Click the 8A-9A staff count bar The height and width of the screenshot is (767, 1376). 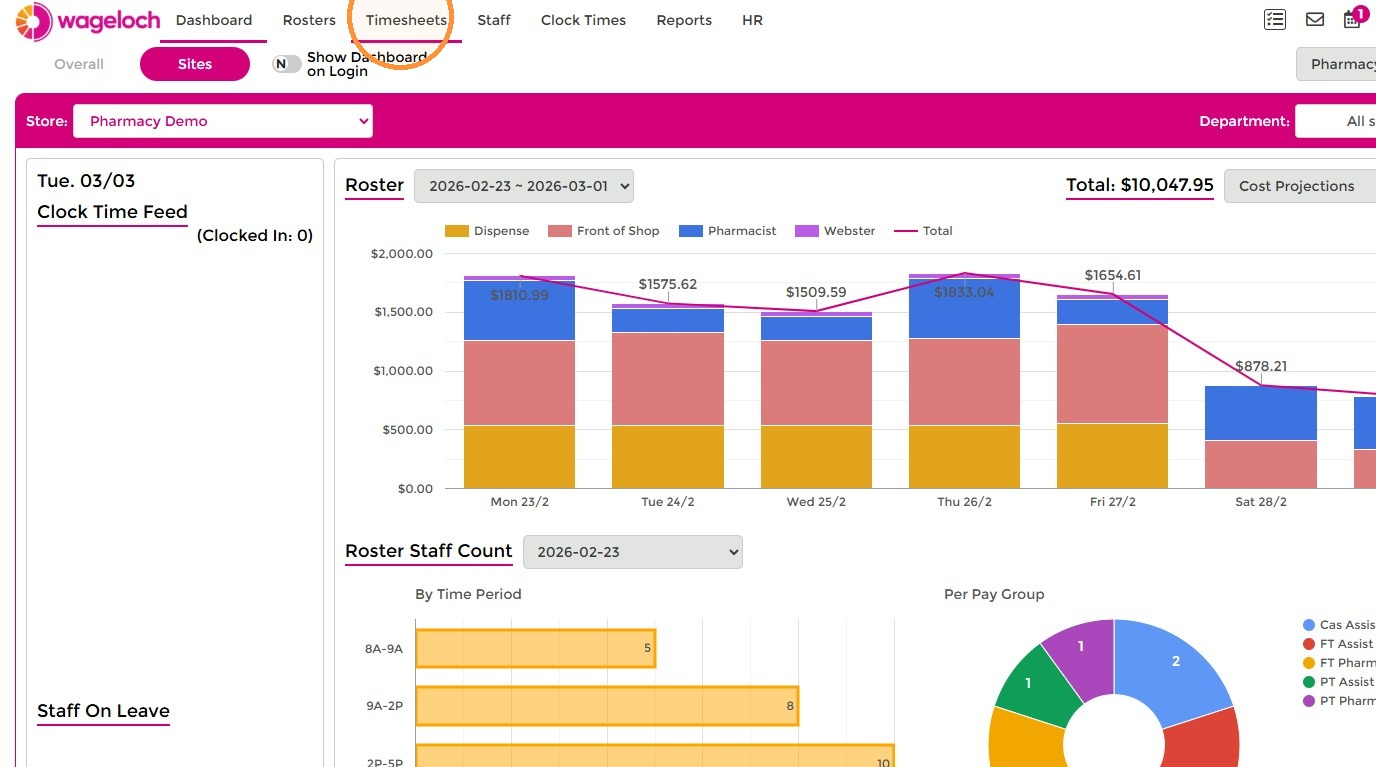click(535, 648)
